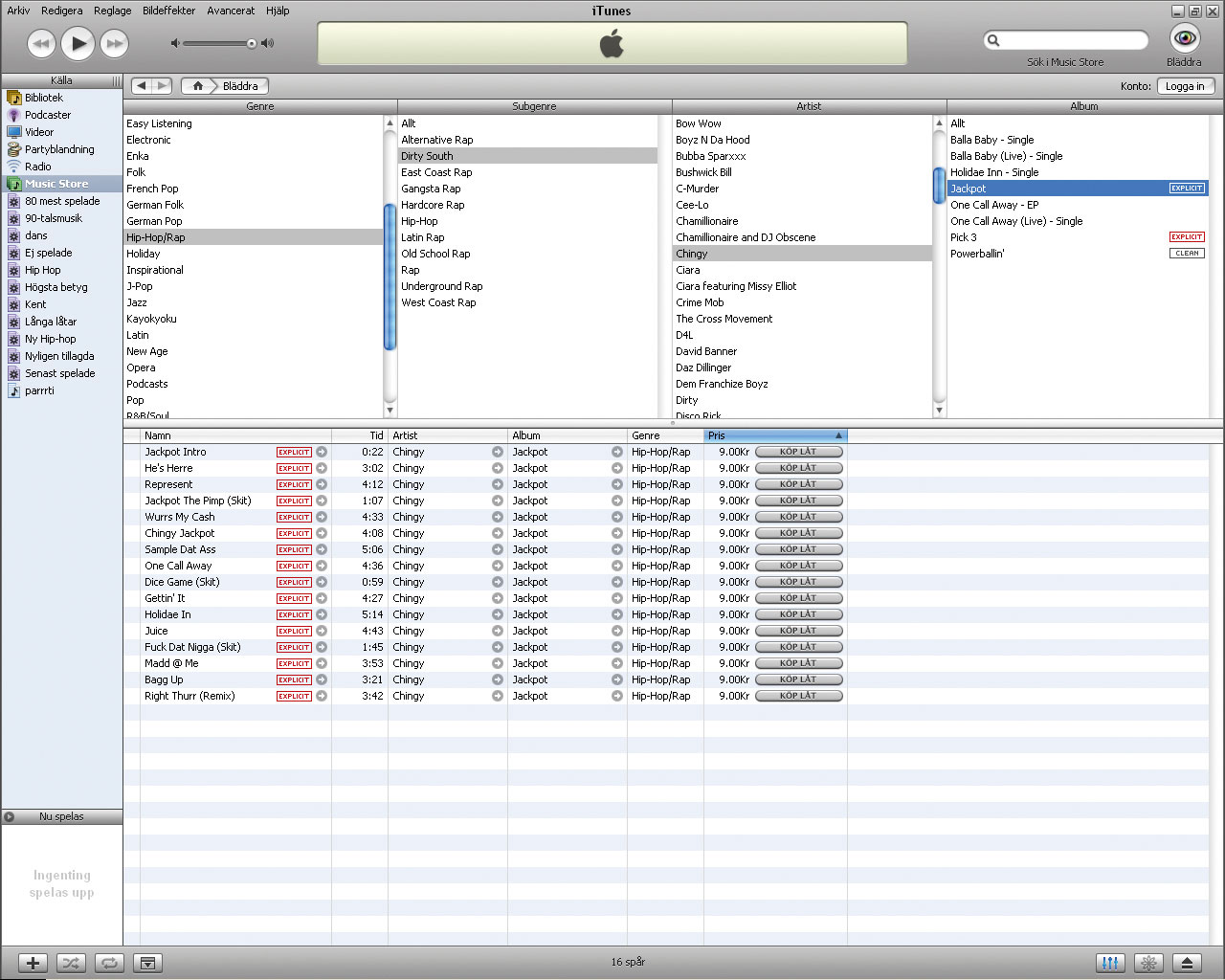Open the equalizer in the bottom bar
The height and width of the screenshot is (980, 1225).
tap(1110, 963)
